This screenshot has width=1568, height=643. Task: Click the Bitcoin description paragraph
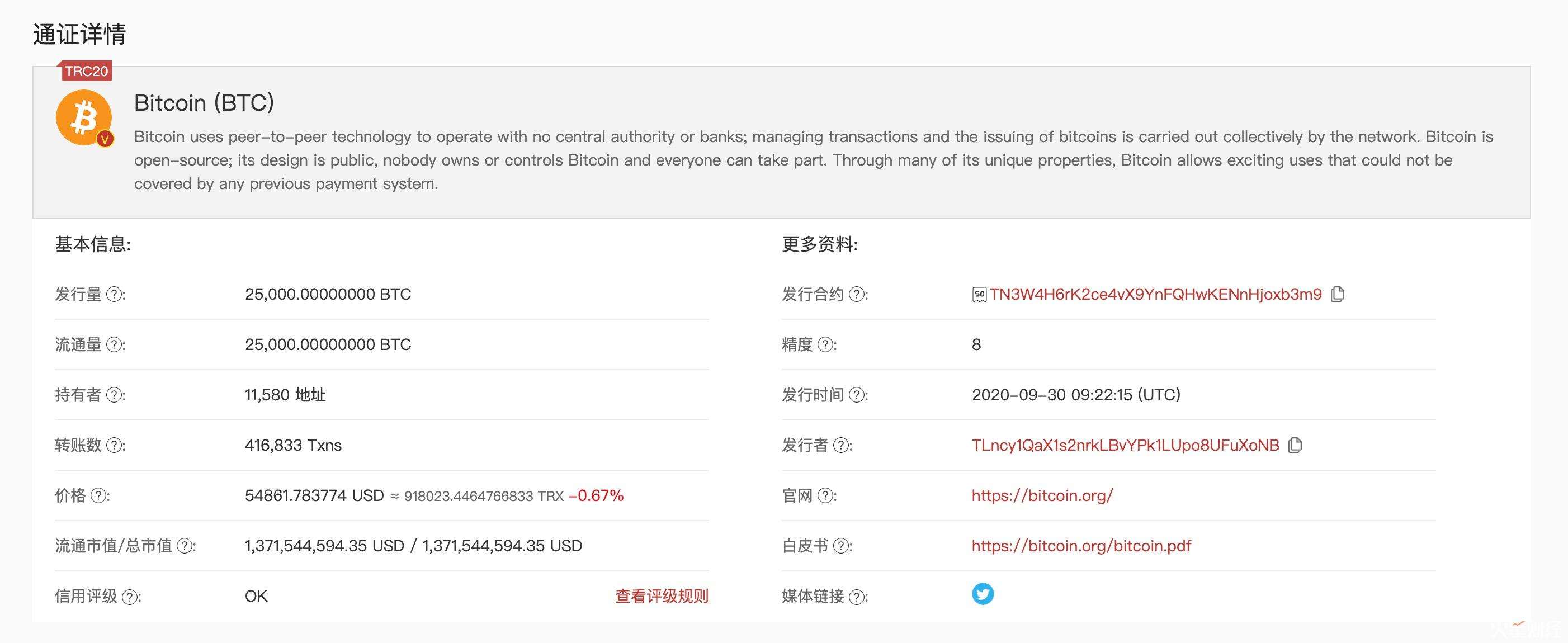[x=814, y=160]
